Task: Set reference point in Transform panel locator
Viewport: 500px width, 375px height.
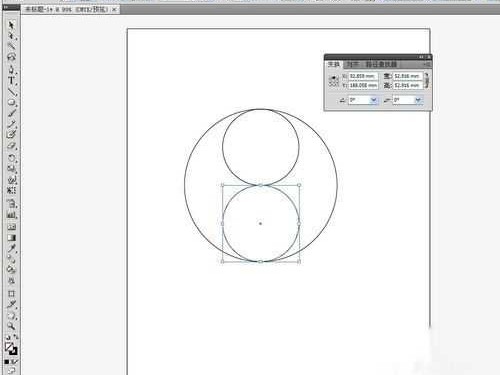Action: point(334,81)
